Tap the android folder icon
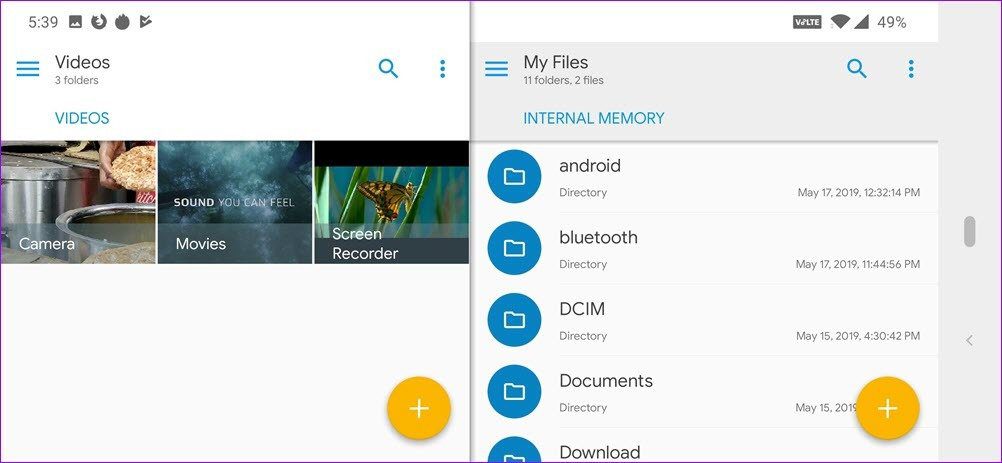Screen dimensions: 1002x463 [514, 177]
